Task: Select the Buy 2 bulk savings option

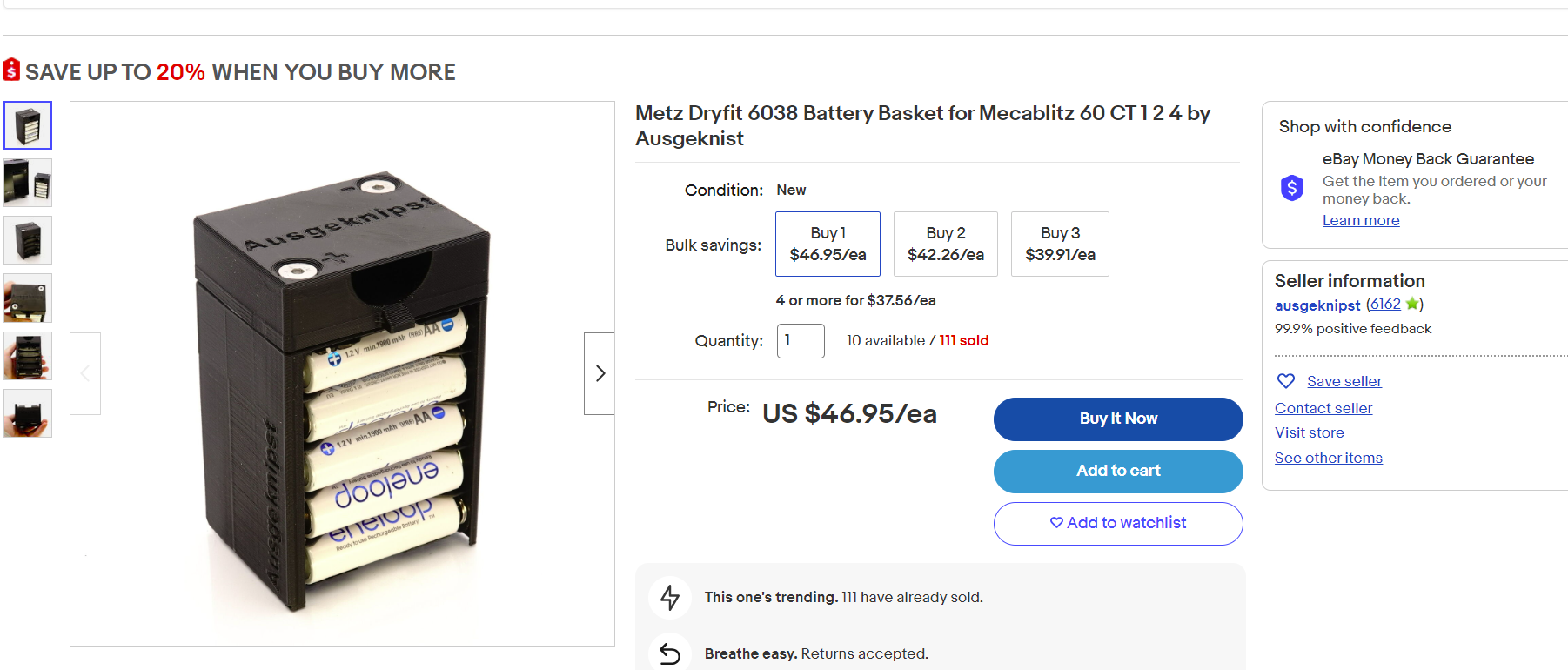Action: (x=945, y=244)
